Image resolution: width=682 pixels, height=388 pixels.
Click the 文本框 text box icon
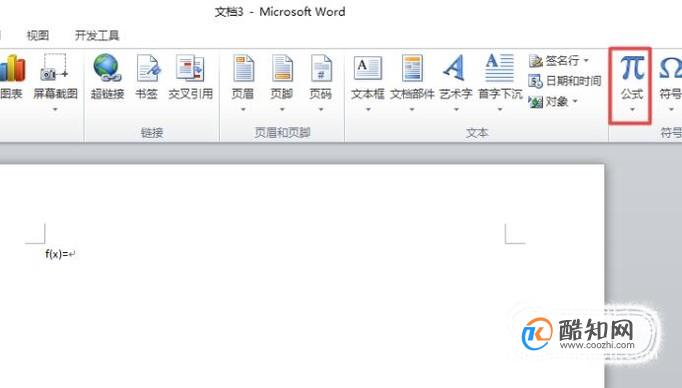(x=368, y=68)
